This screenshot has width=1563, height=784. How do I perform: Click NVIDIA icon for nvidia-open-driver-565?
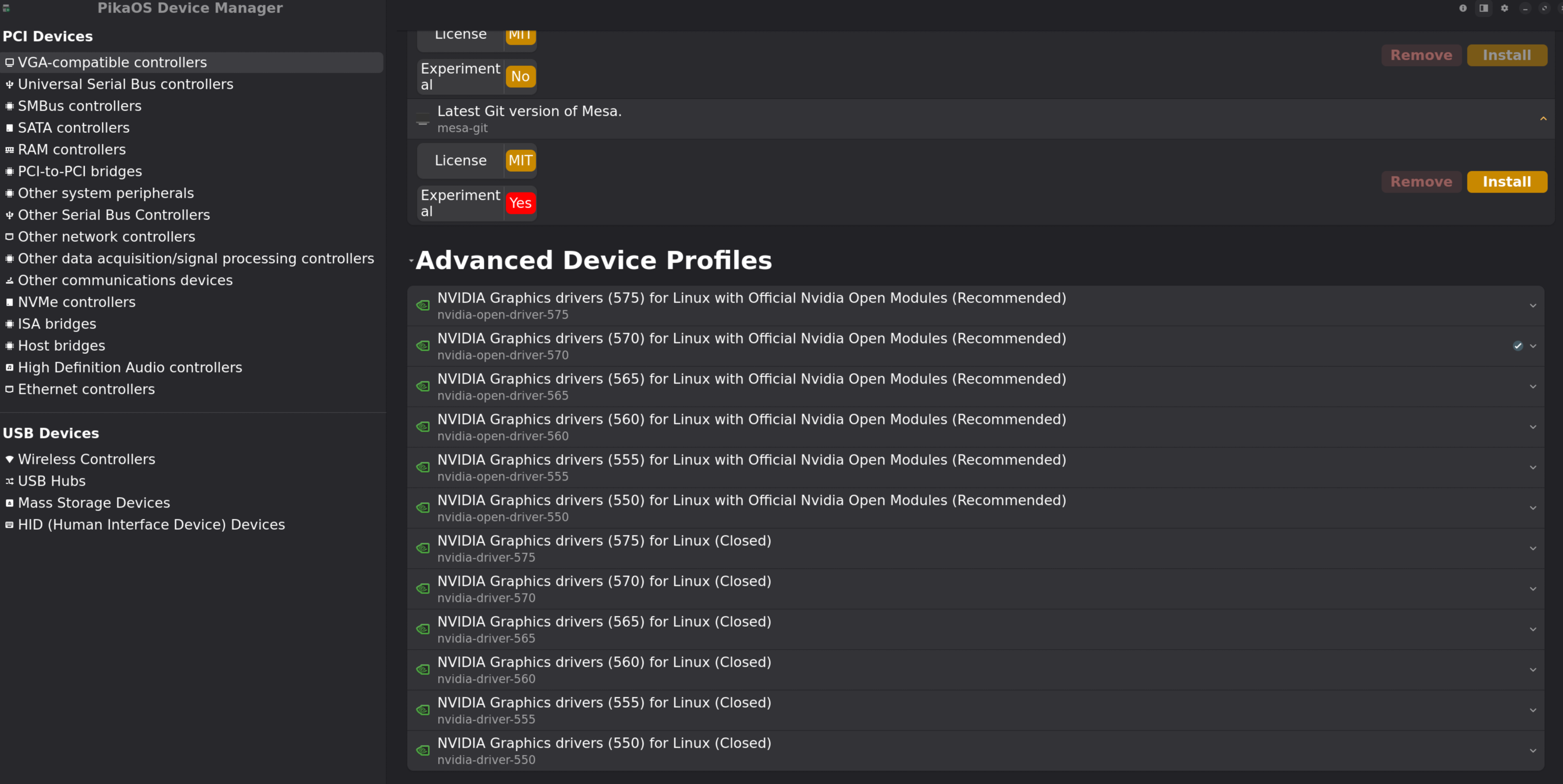[423, 386]
